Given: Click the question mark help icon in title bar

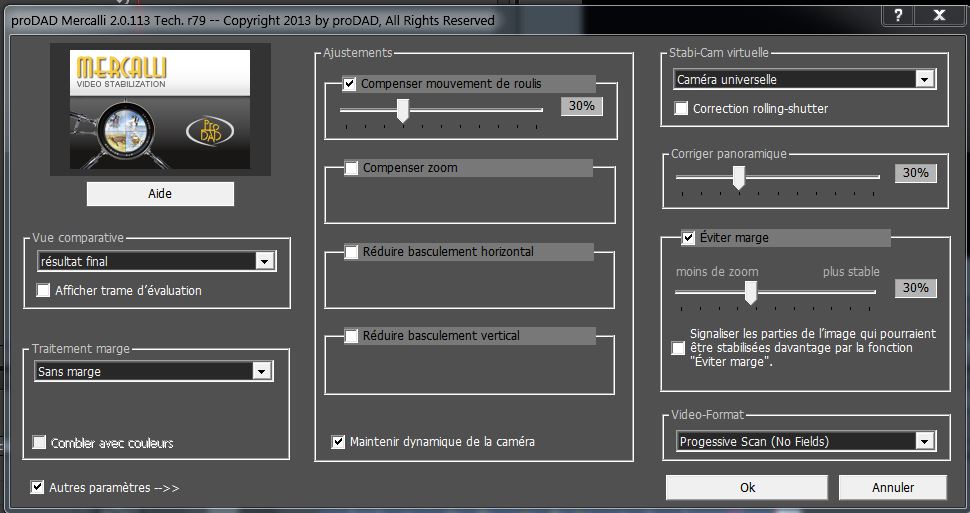Looking at the screenshot, I should coord(898,15).
